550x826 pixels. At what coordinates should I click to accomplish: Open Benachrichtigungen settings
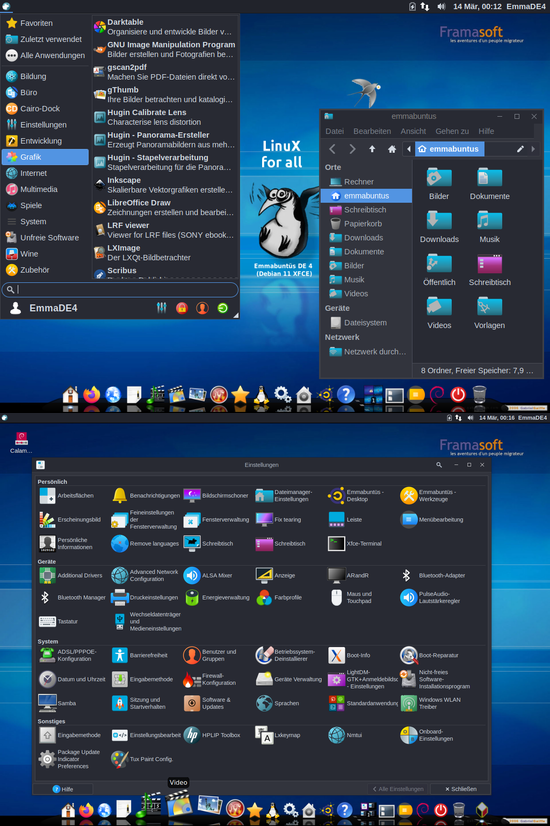coord(146,496)
